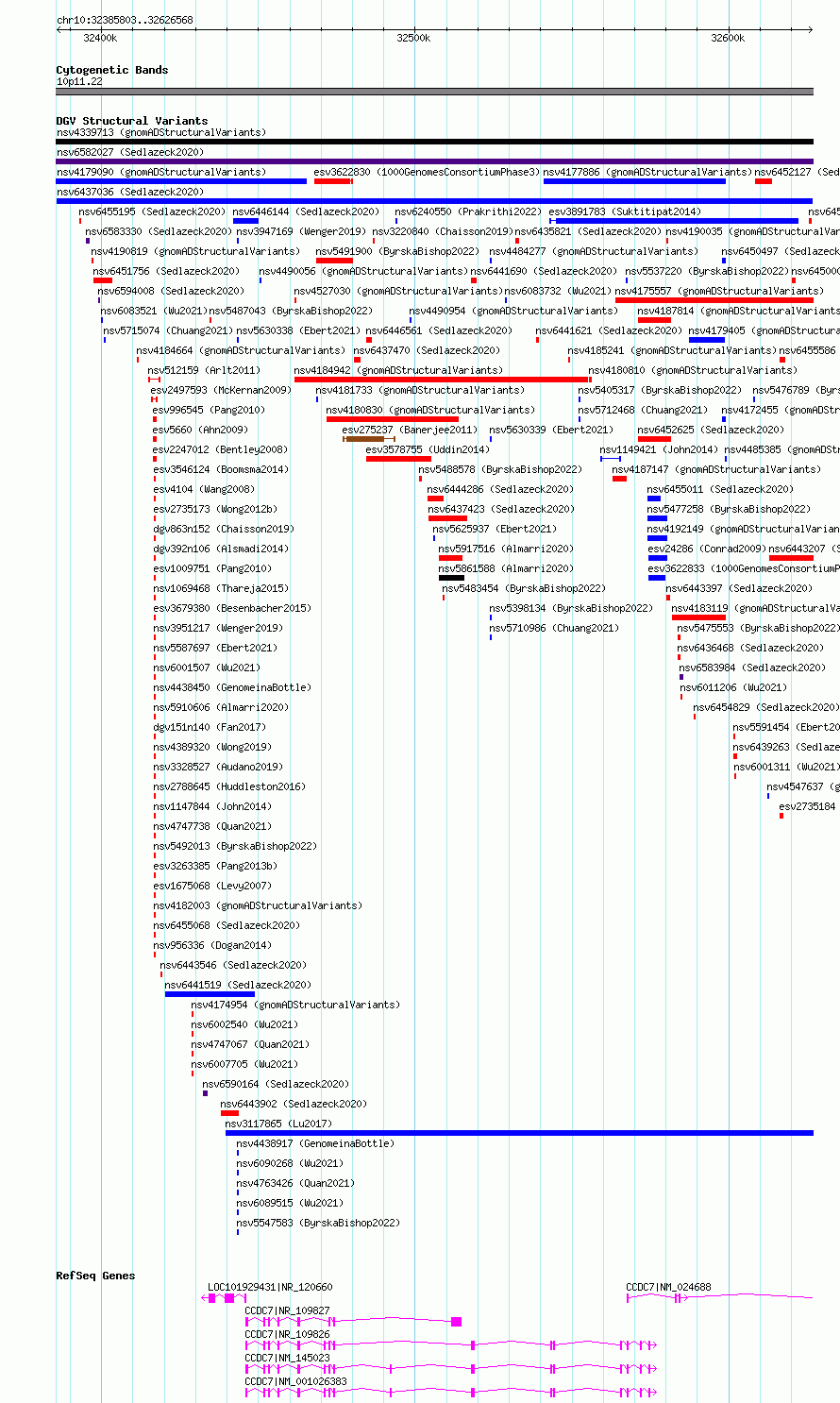This screenshot has height=1403, width=840.
Task: Select the black nsv4339713 variant bar
Action: click(434, 142)
